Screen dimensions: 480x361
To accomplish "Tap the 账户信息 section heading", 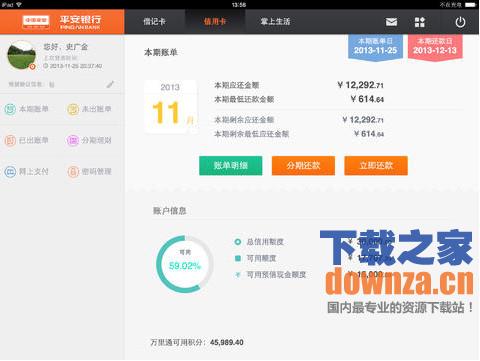I will [x=169, y=211].
